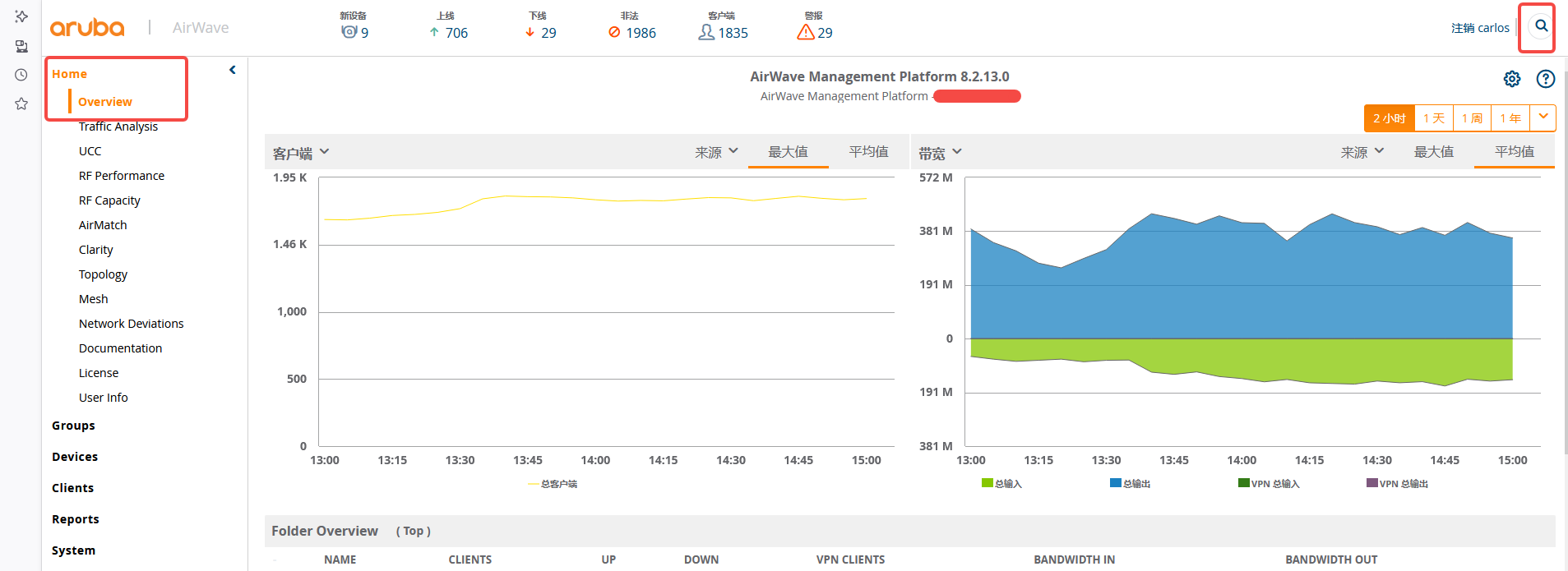
Task: Open the Clients menu
Action: (72, 488)
